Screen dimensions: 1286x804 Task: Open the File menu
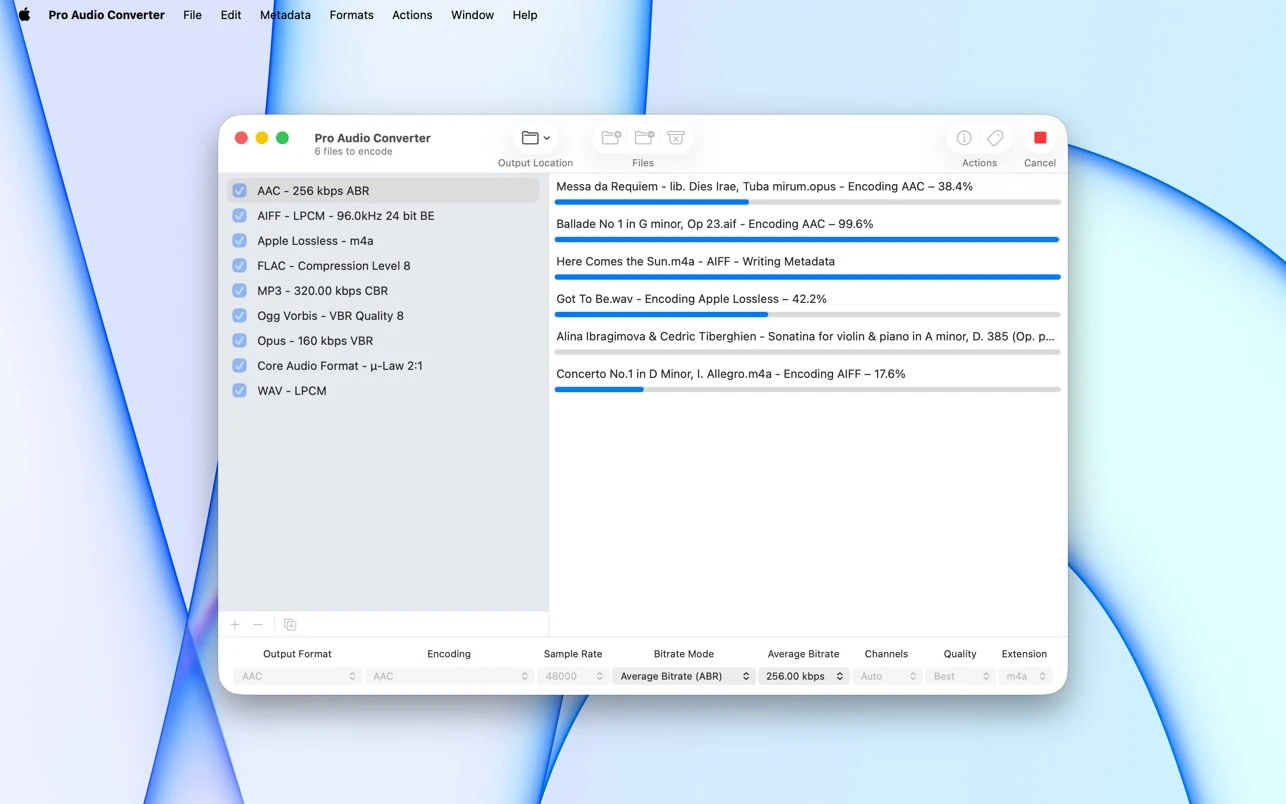pos(192,15)
